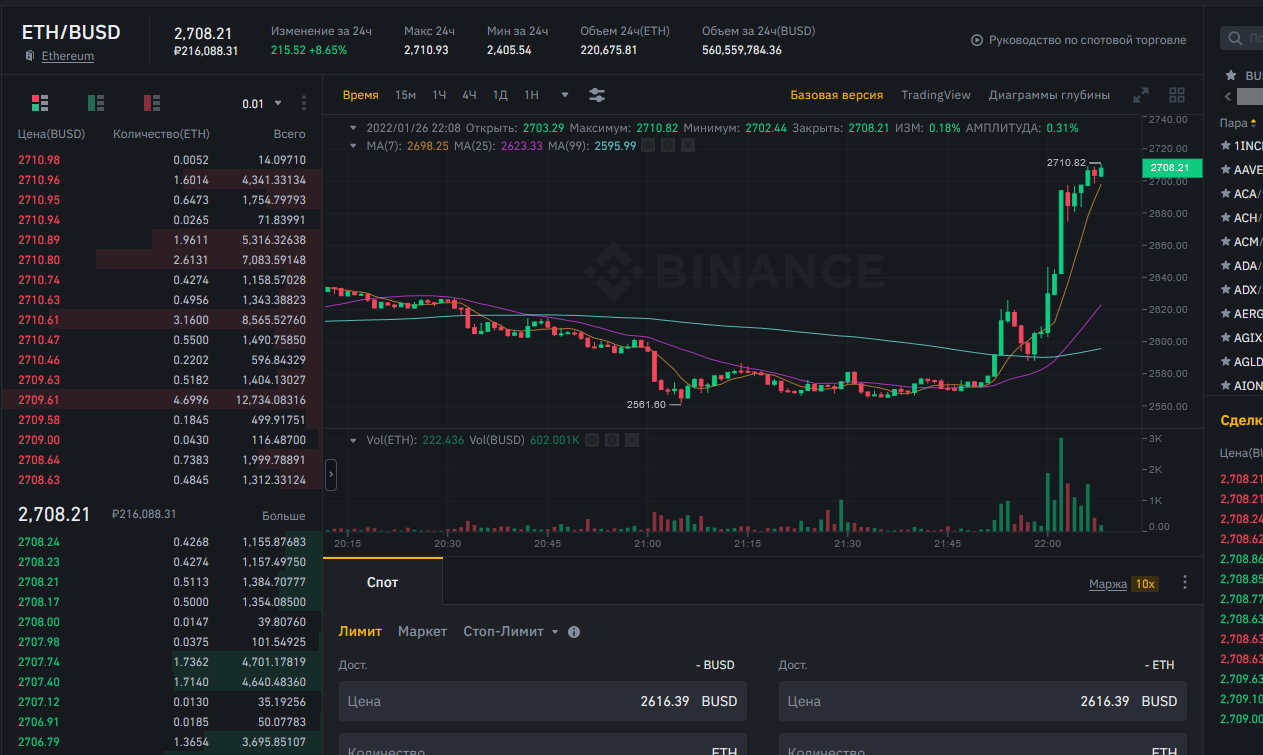Open the spot trading guide link
The width and height of the screenshot is (1263, 755).
click(x=1078, y=40)
